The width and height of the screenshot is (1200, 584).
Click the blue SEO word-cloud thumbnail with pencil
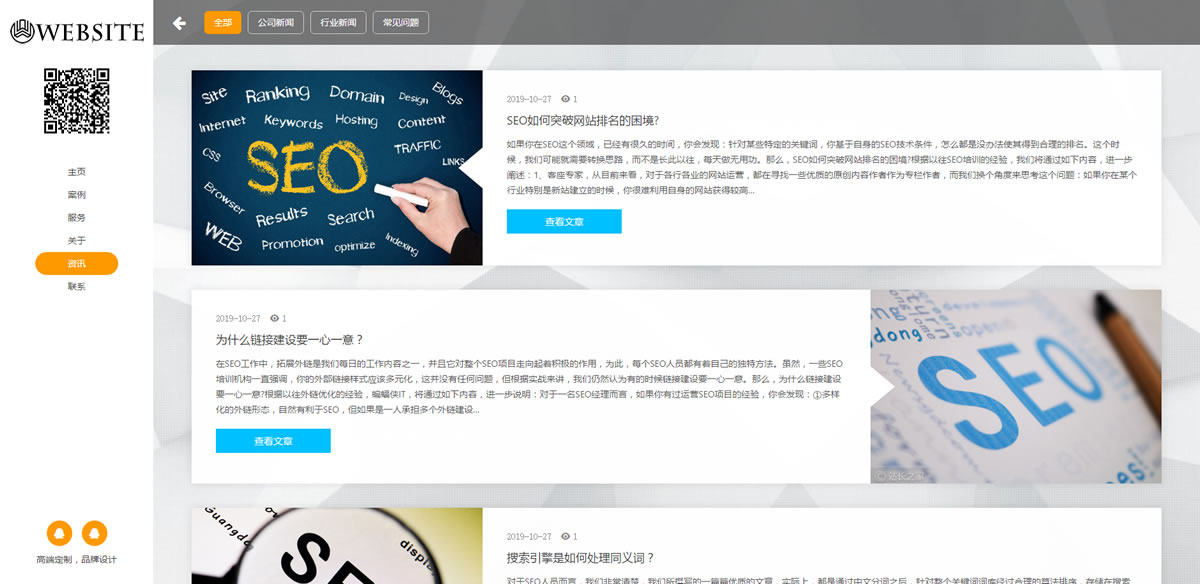[1016, 387]
